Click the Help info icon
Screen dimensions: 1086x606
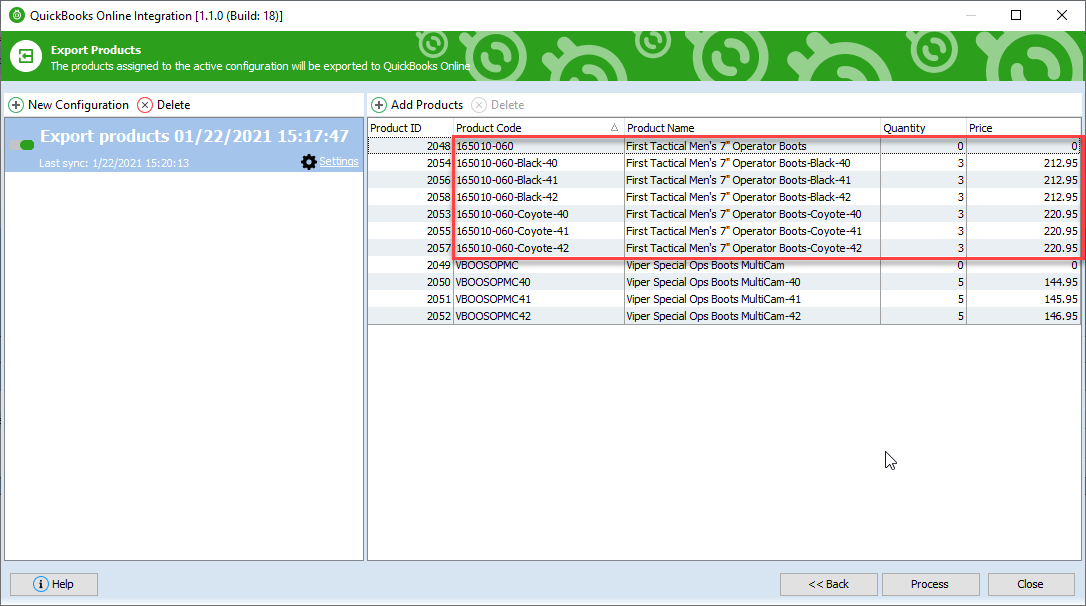(41, 584)
